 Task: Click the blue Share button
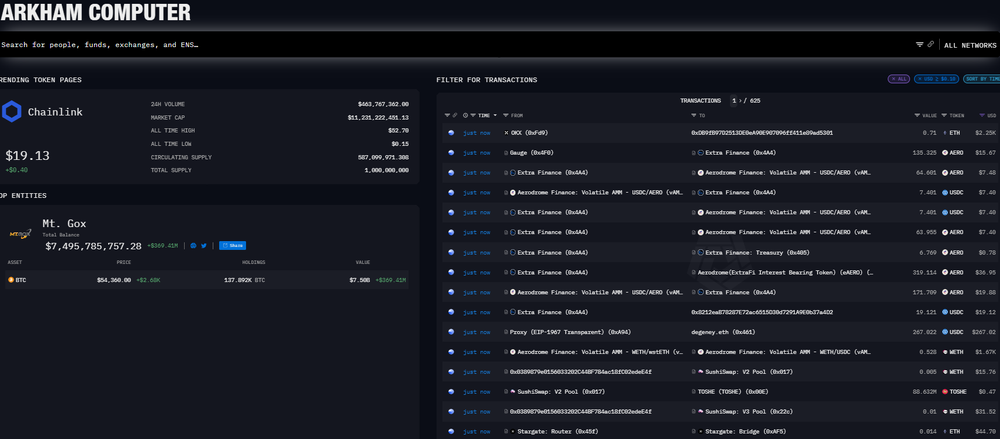click(232, 246)
